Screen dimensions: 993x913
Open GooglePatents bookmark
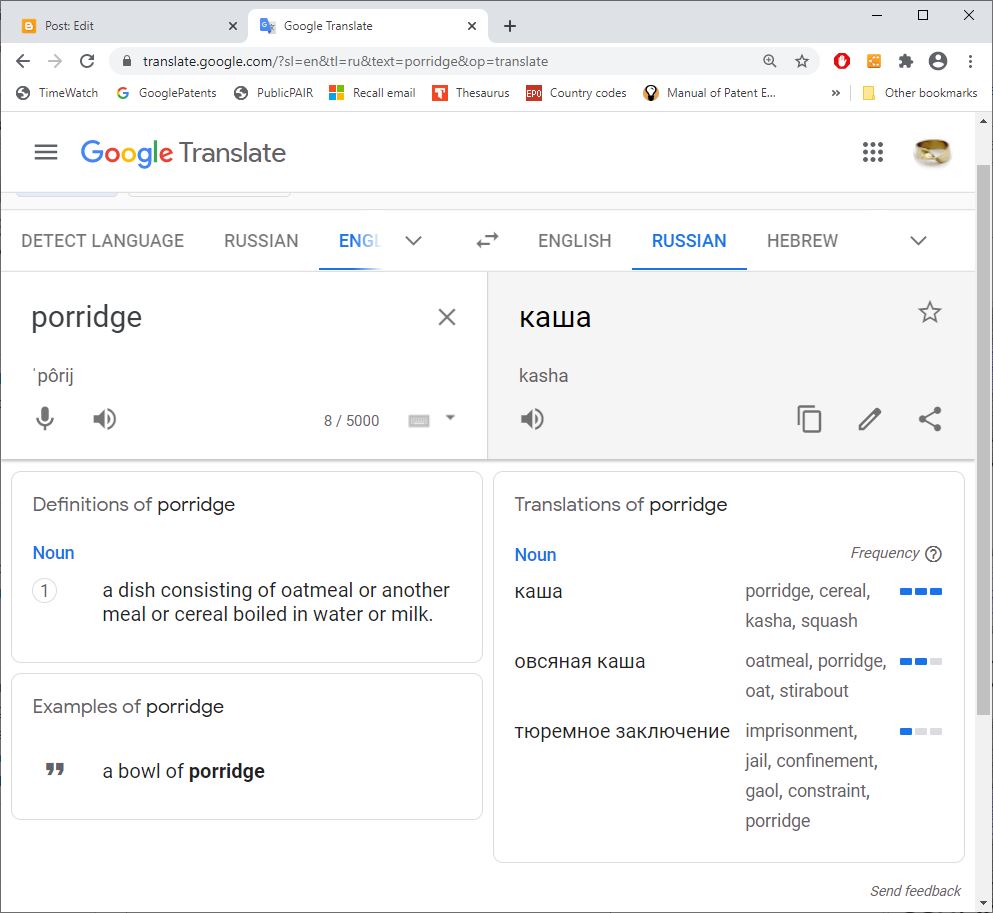point(167,93)
